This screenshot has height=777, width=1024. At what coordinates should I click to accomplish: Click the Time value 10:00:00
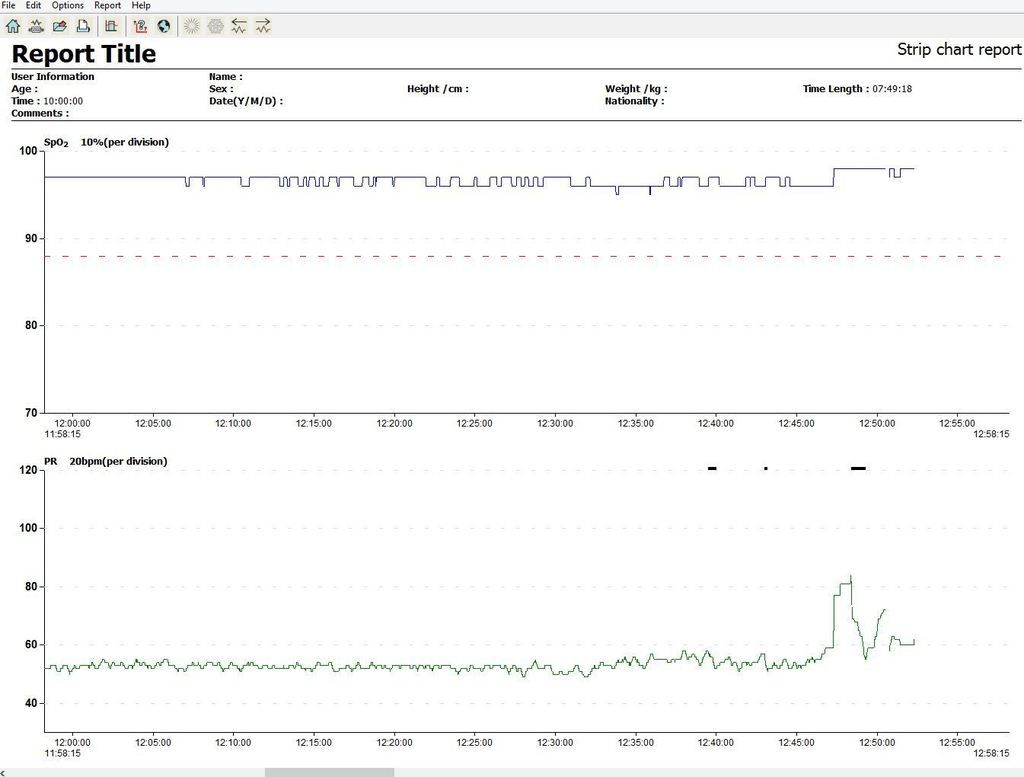pyautogui.click(x=63, y=101)
